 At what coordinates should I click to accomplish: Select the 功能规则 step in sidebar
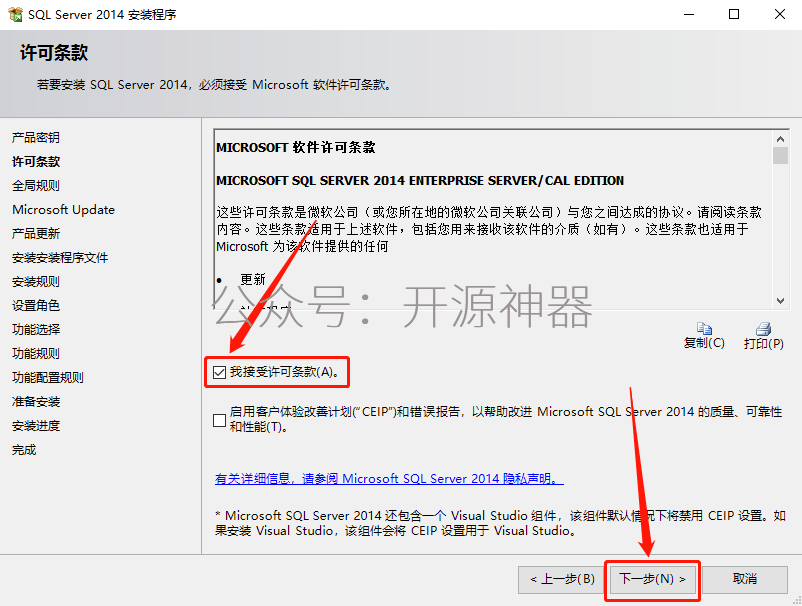tap(36, 353)
